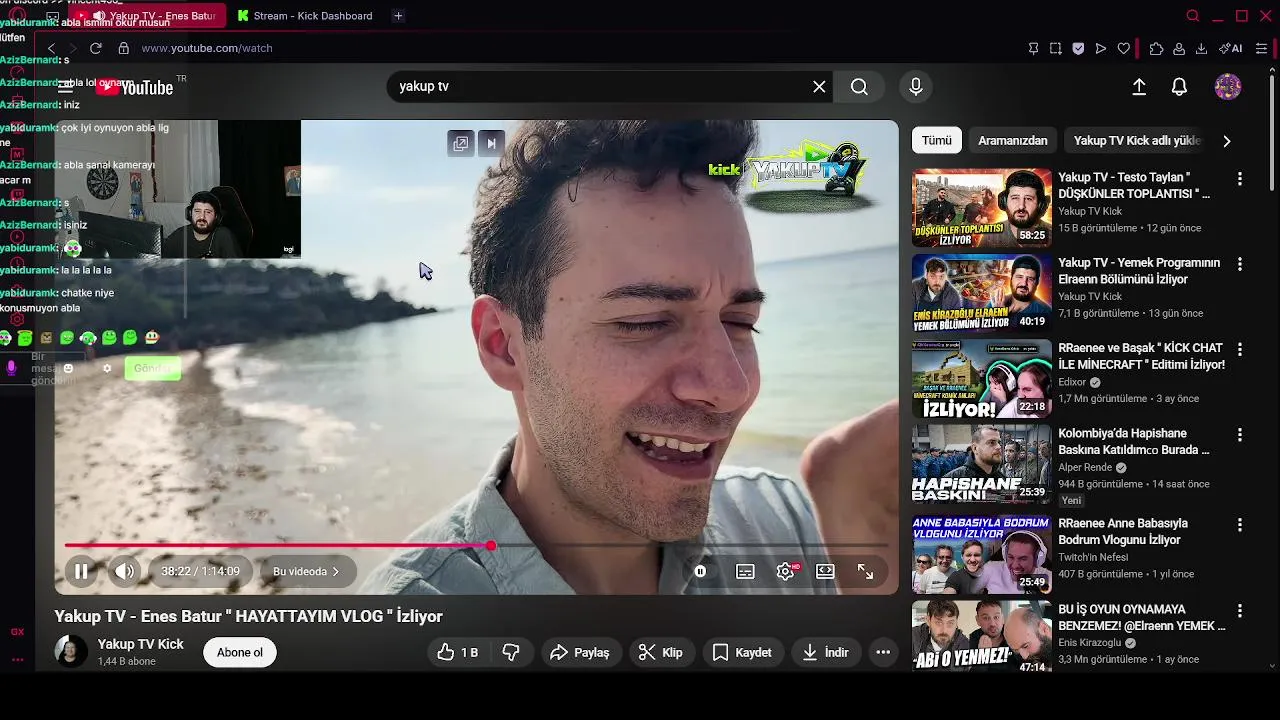Open options for 'Kolombiya'da Hapishane' video
Image resolution: width=1280 pixels, height=720 pixels.
[1240, 435]
